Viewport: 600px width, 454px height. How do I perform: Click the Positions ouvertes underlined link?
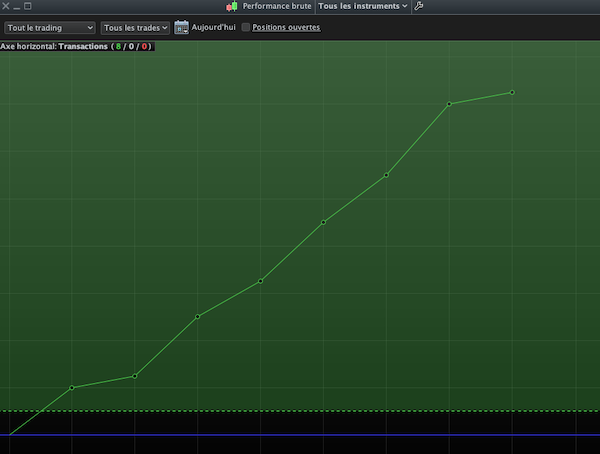tap(286, 27)
